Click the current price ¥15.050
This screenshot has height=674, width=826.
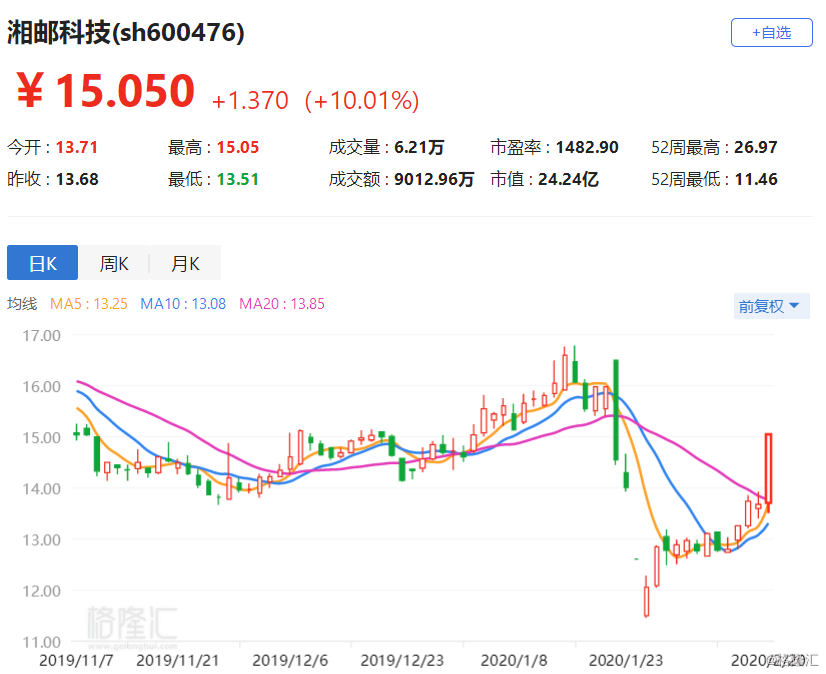click(105, 91)
